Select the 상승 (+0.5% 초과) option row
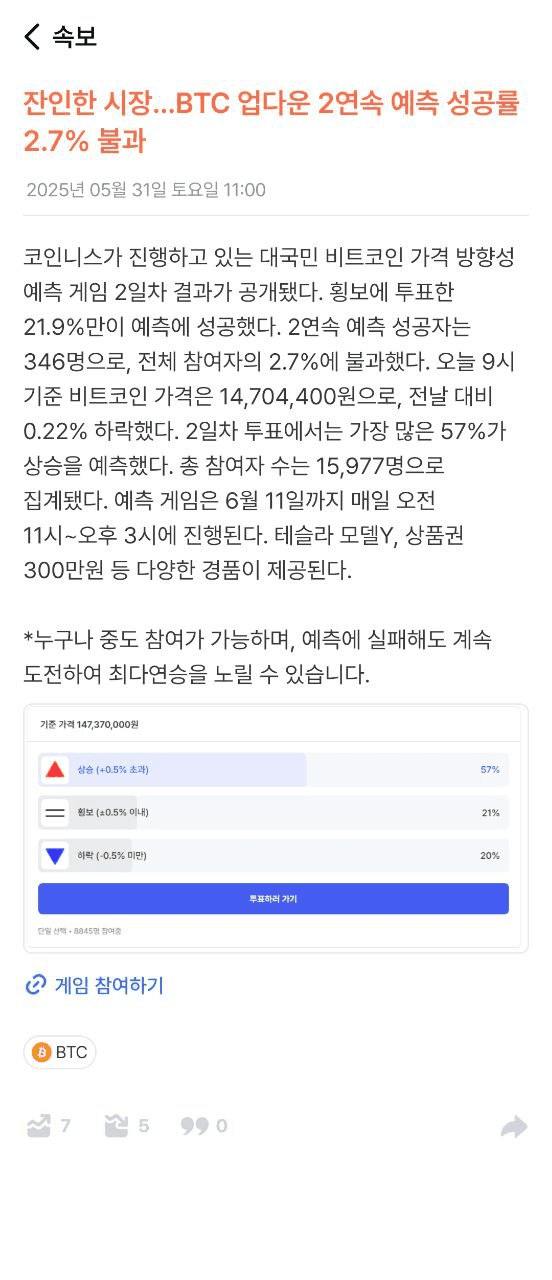Image resolution: width=552 pixels, height=1280 pixels. click(x=273, y=769)
